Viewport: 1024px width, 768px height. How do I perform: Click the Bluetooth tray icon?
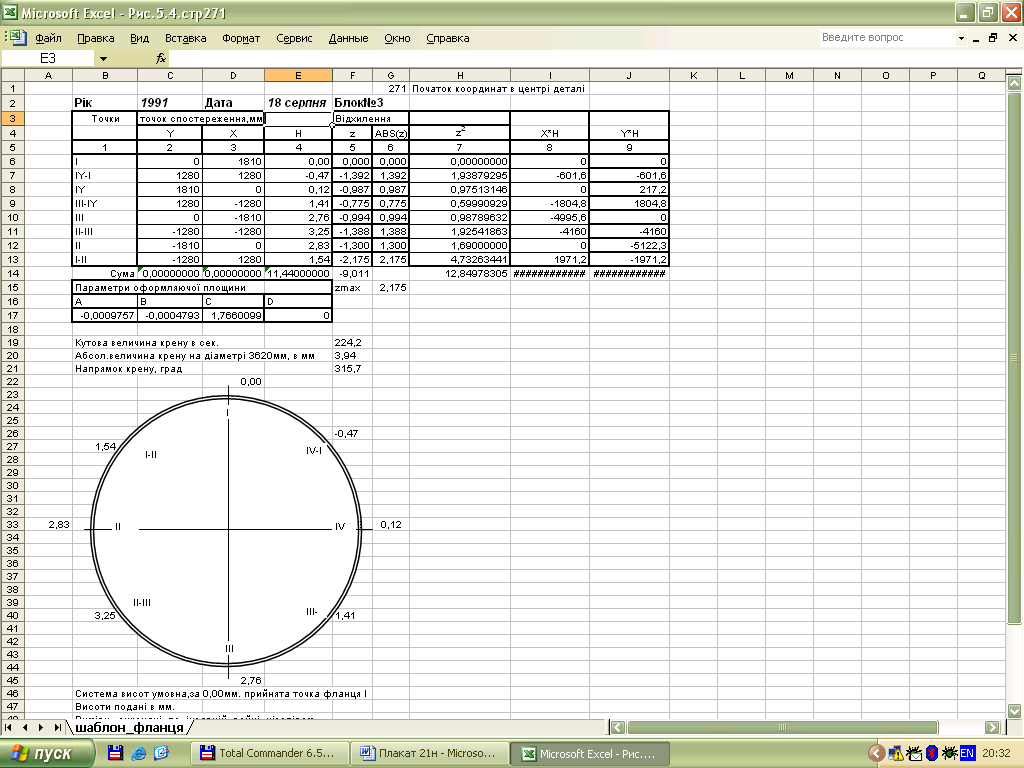932,753
